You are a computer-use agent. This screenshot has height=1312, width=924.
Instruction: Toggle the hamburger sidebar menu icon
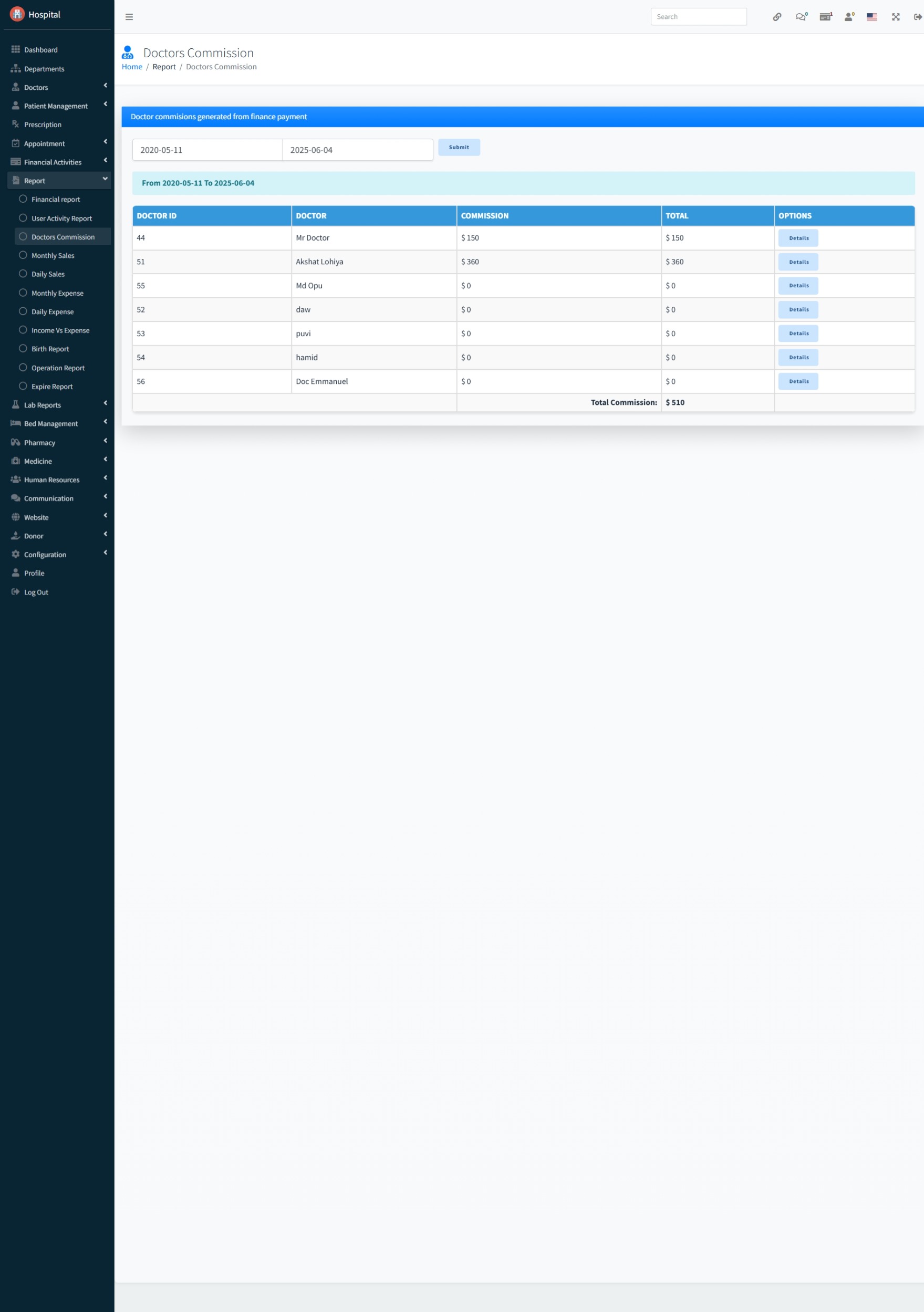click(x=129, y=17)
